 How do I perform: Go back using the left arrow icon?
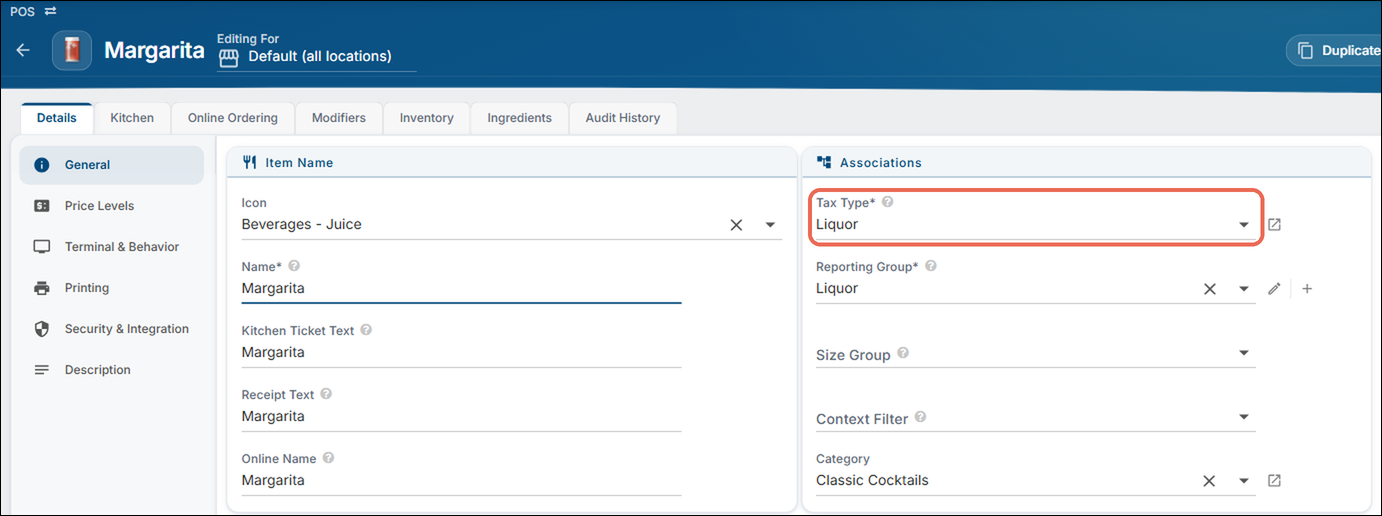tap(23, 50)
